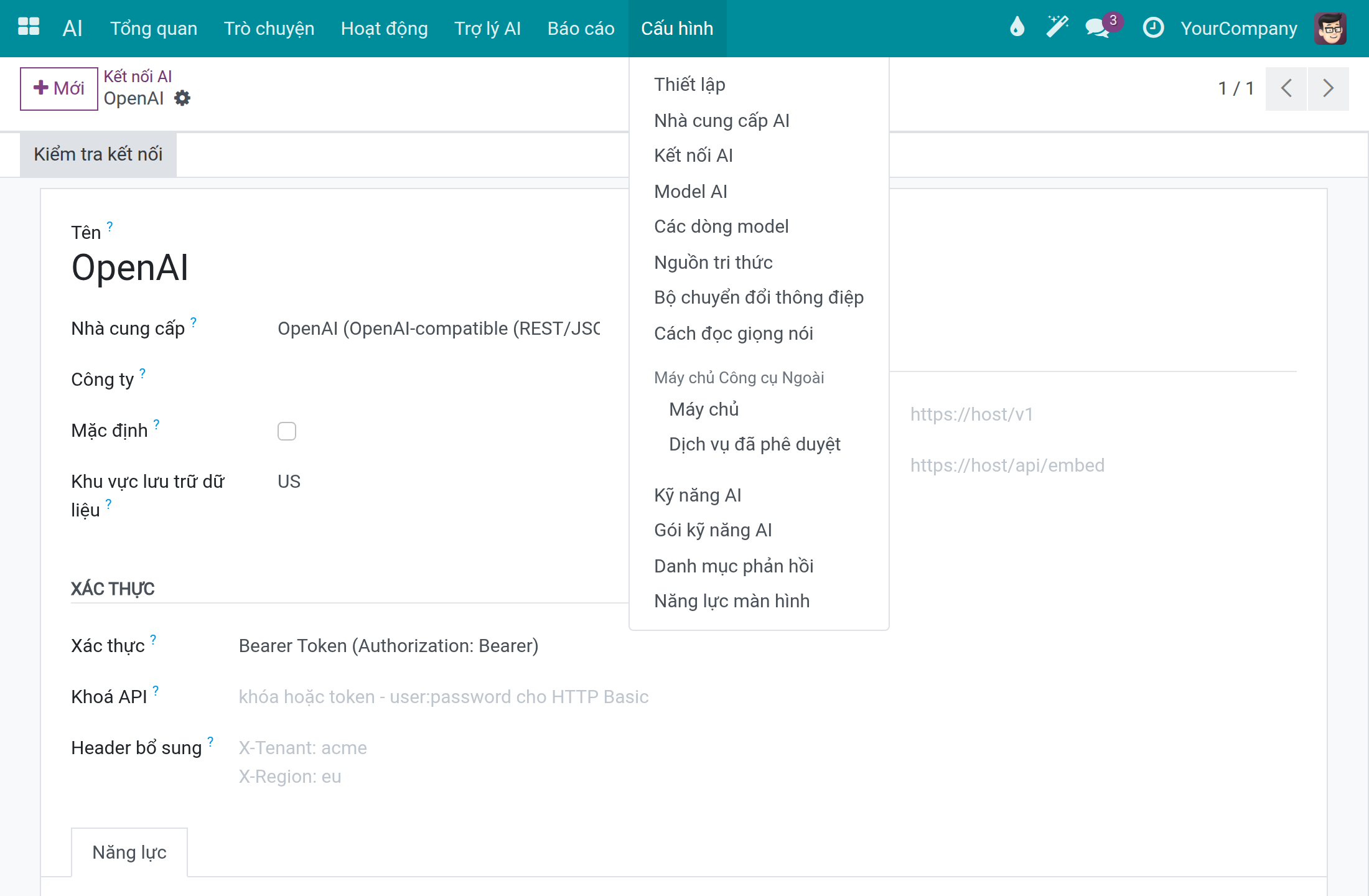Open the apps grid home menu
1369x896 pixels.
29,28
